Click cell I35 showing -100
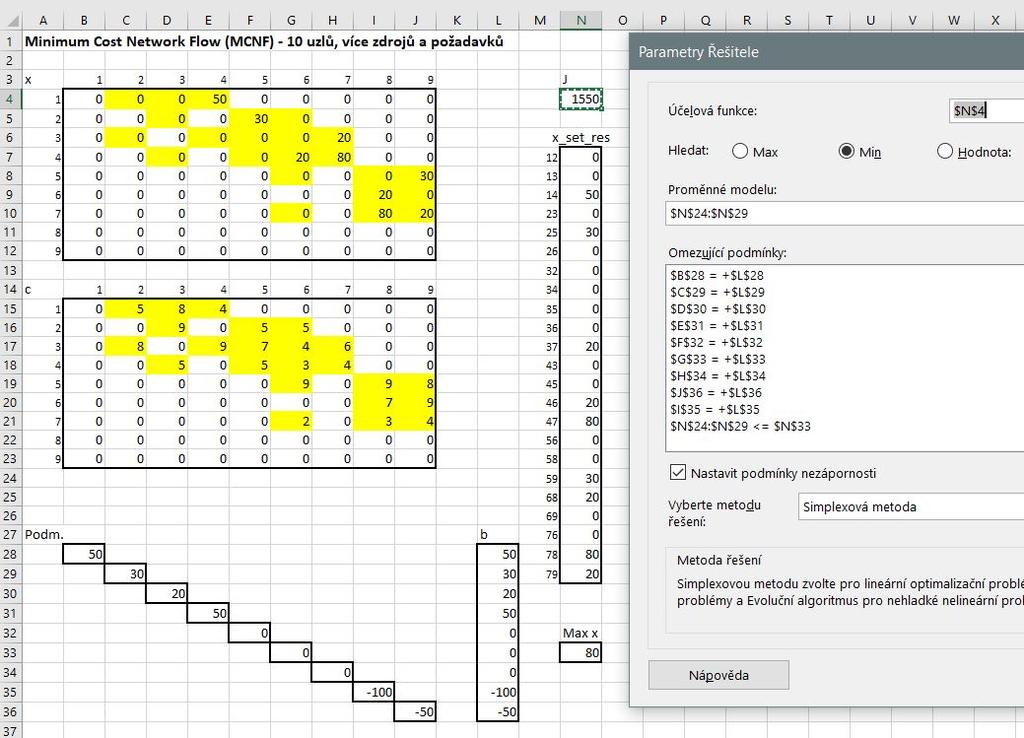The image size is (1024, 738). (374, 692)
